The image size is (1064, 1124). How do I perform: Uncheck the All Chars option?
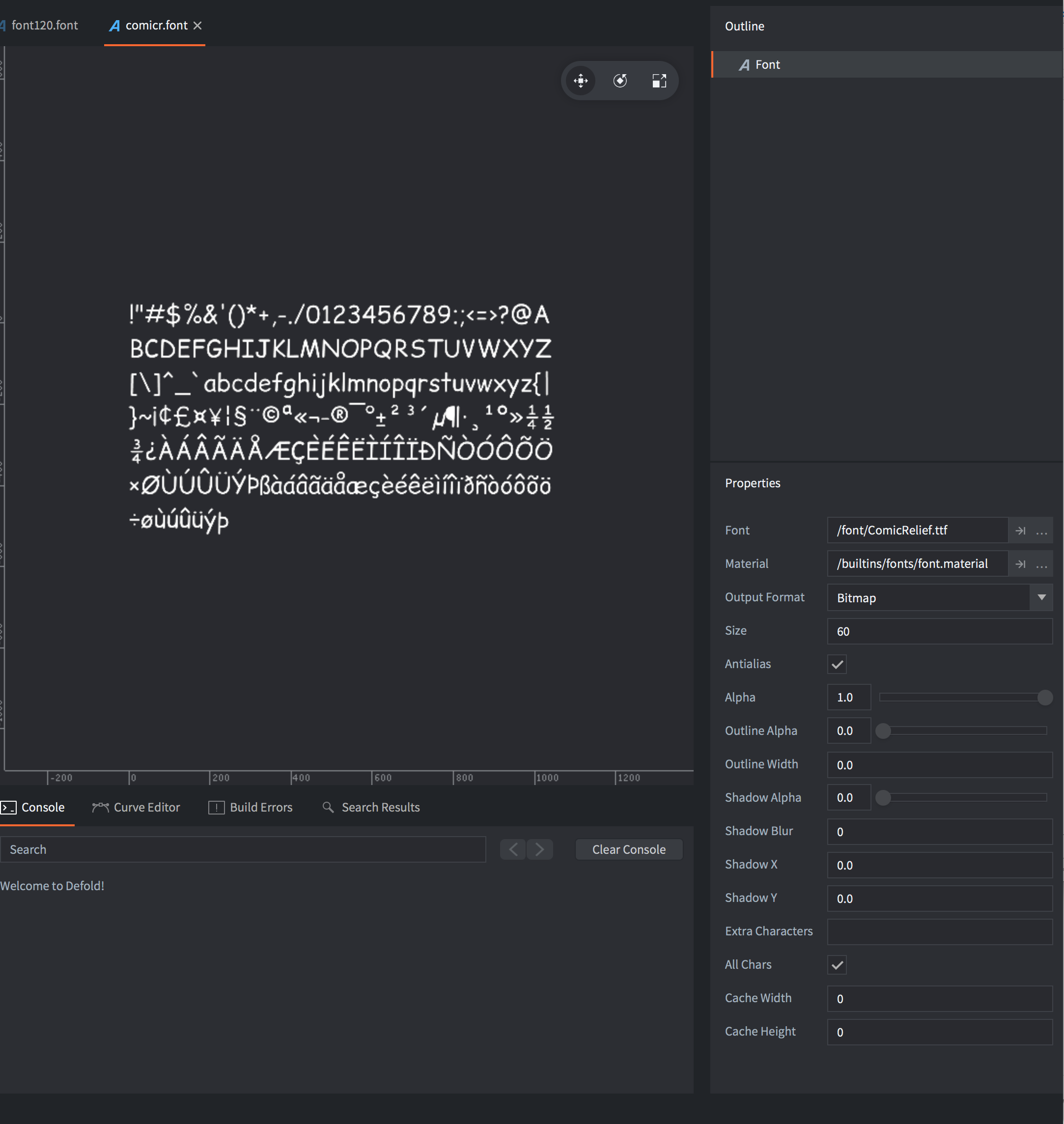coord(836,965)
